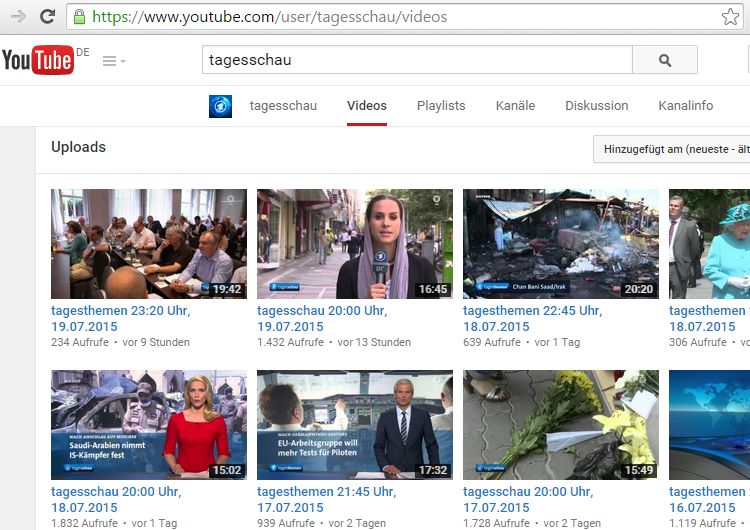Open the Kanäle tab
Screen dimensions: 750x530
(515, 106)
